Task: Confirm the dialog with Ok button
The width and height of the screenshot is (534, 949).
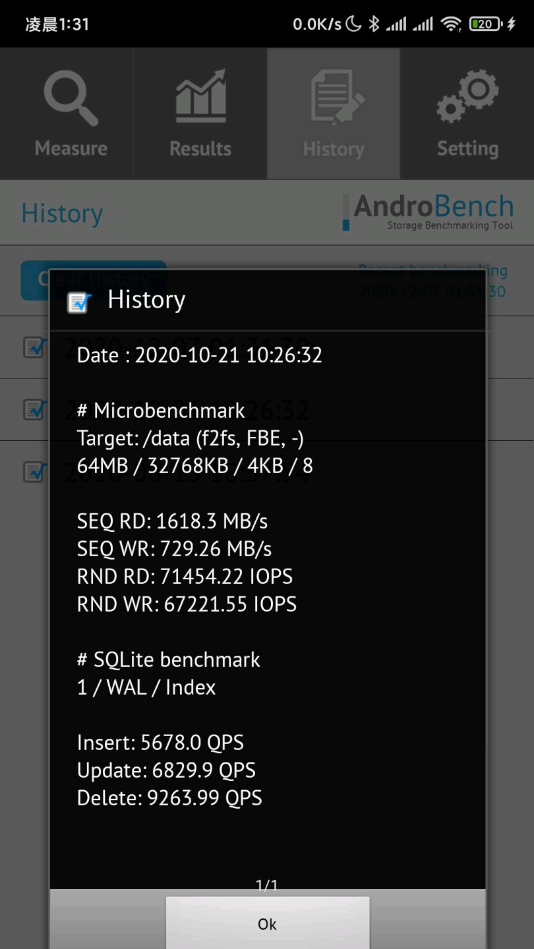Action: [x=268, y=923]
